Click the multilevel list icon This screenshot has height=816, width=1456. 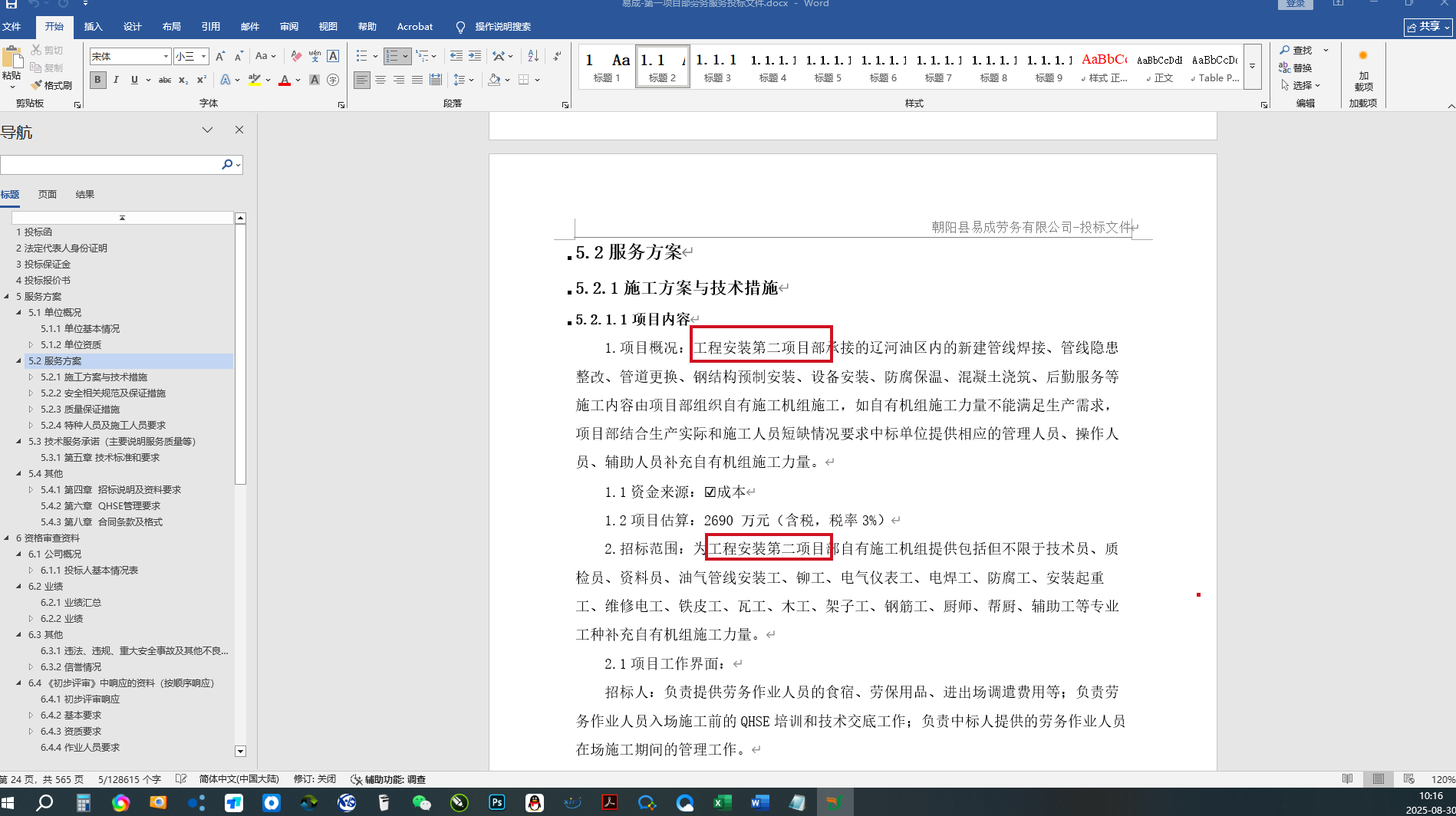pos(422,56)
